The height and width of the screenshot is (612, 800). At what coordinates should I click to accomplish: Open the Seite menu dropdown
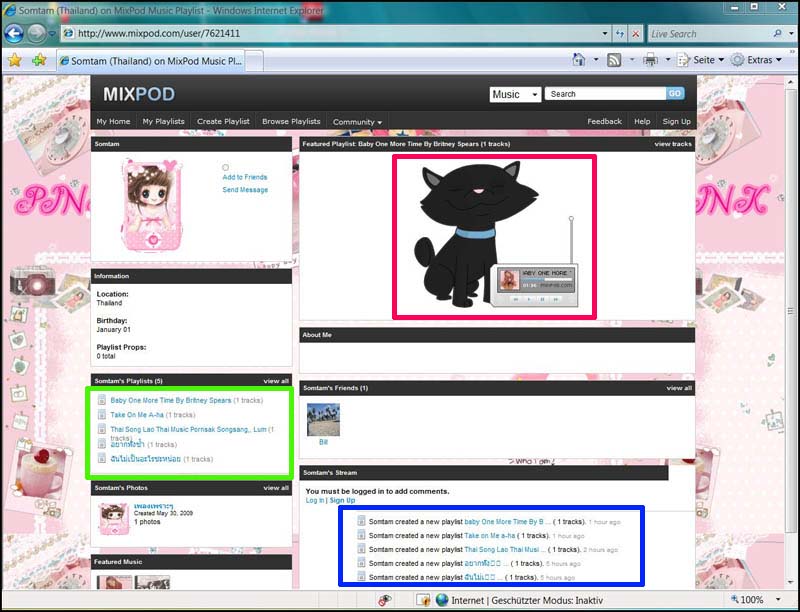point(721,60)
